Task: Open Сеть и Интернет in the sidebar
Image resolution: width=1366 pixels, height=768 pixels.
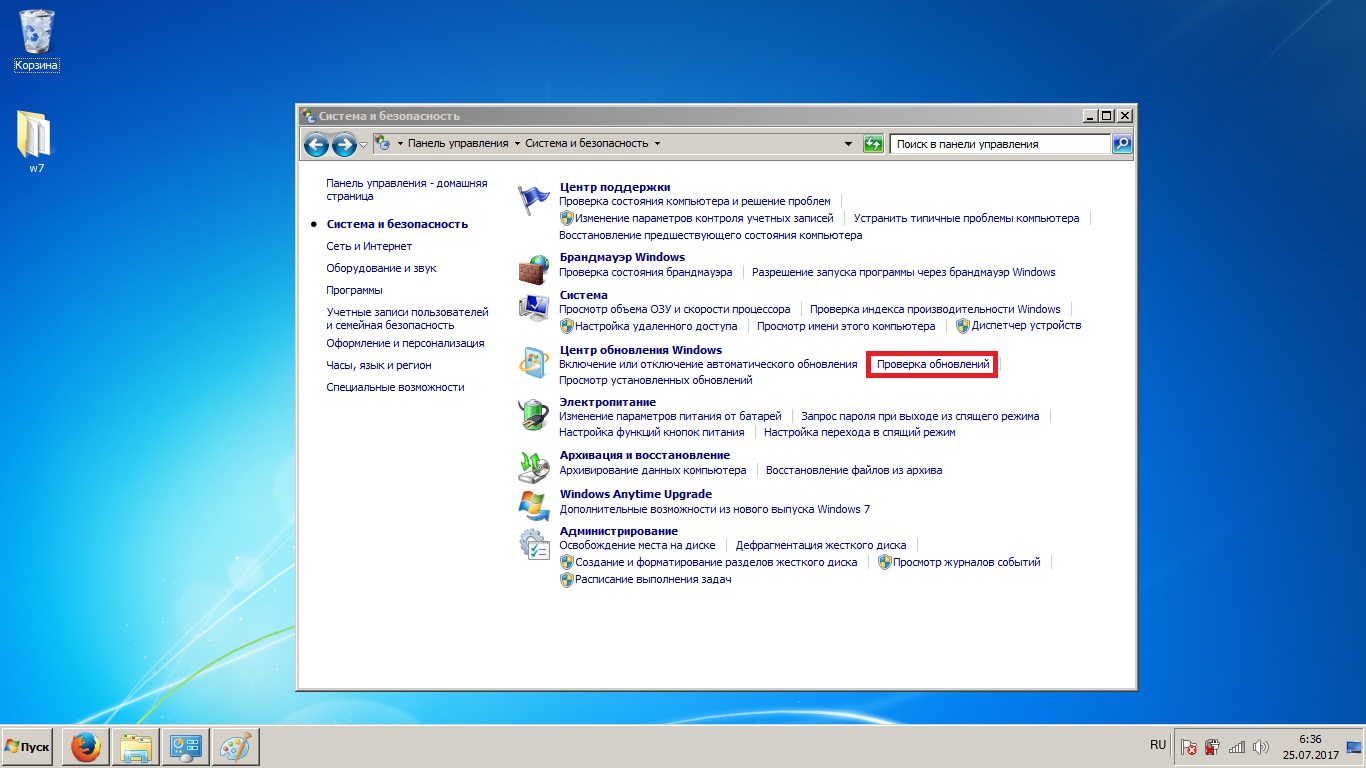Action: click(x=369, y=246)
